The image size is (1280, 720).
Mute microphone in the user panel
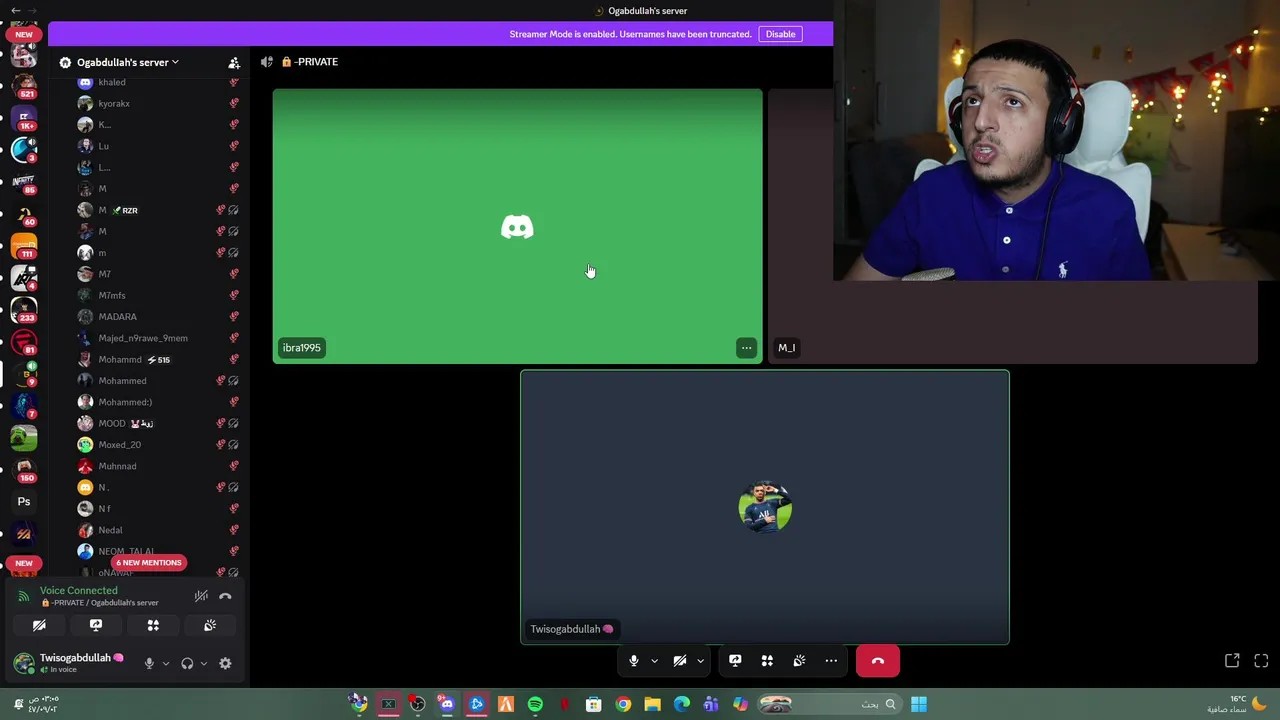(149, 663)
